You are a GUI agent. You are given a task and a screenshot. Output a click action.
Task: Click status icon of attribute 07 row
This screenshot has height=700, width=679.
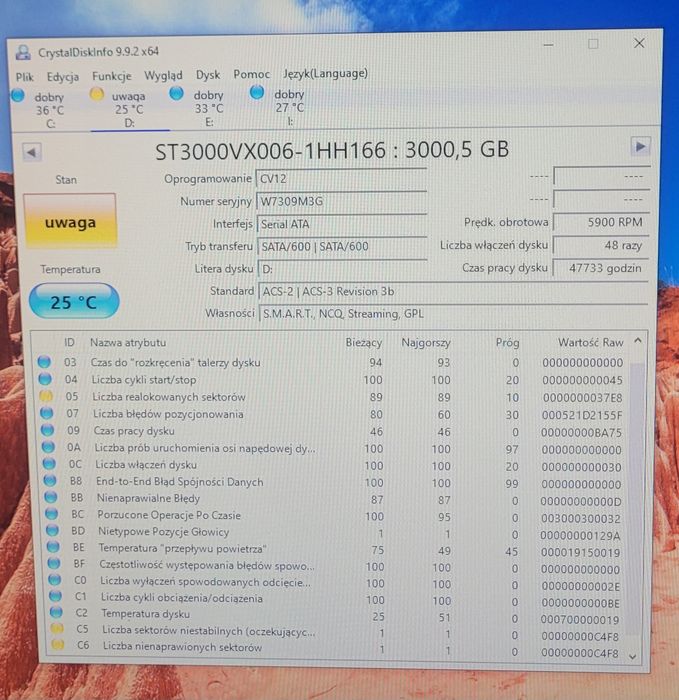point(46,413)
